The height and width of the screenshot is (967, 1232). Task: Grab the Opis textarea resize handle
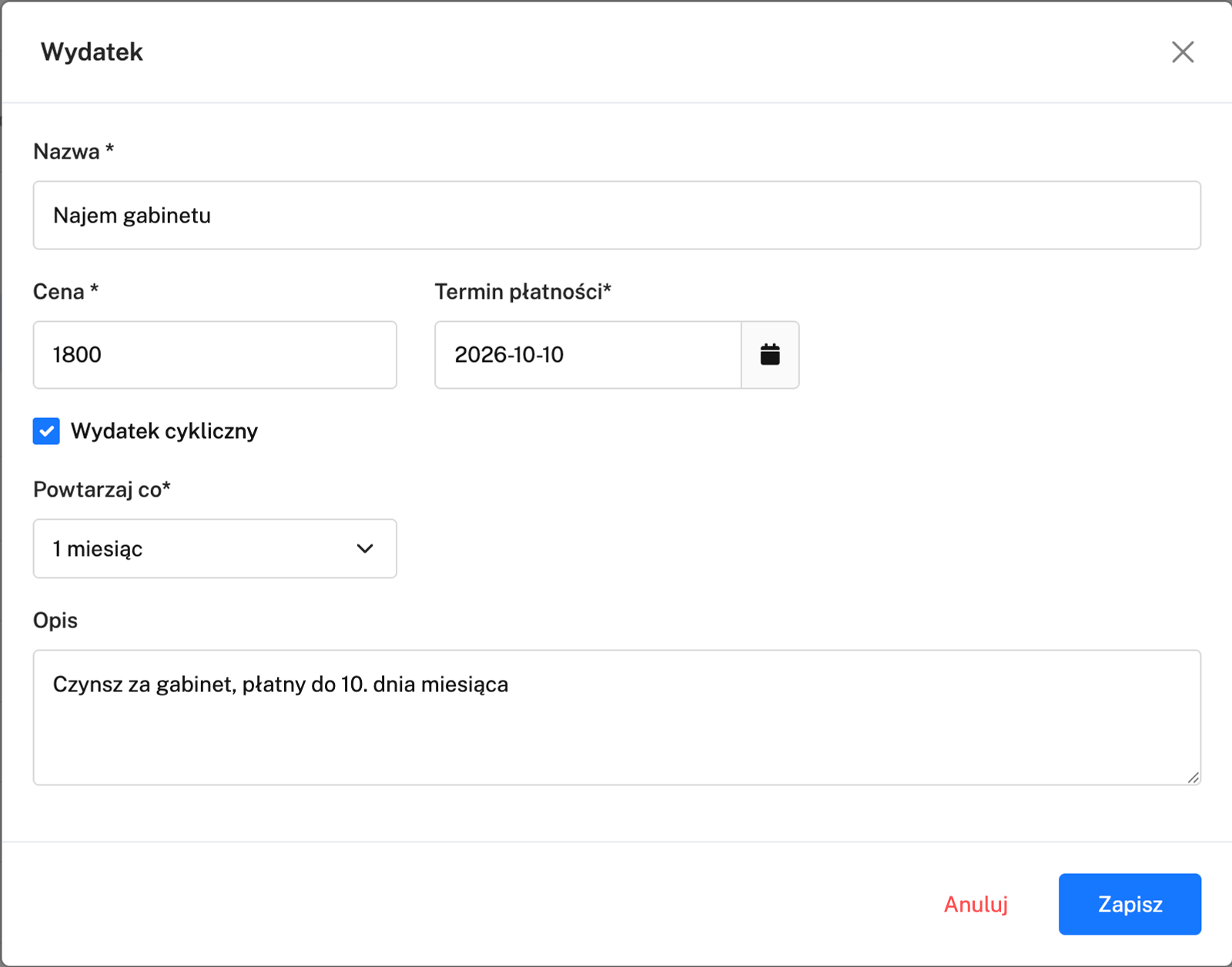pos(1193,777)
